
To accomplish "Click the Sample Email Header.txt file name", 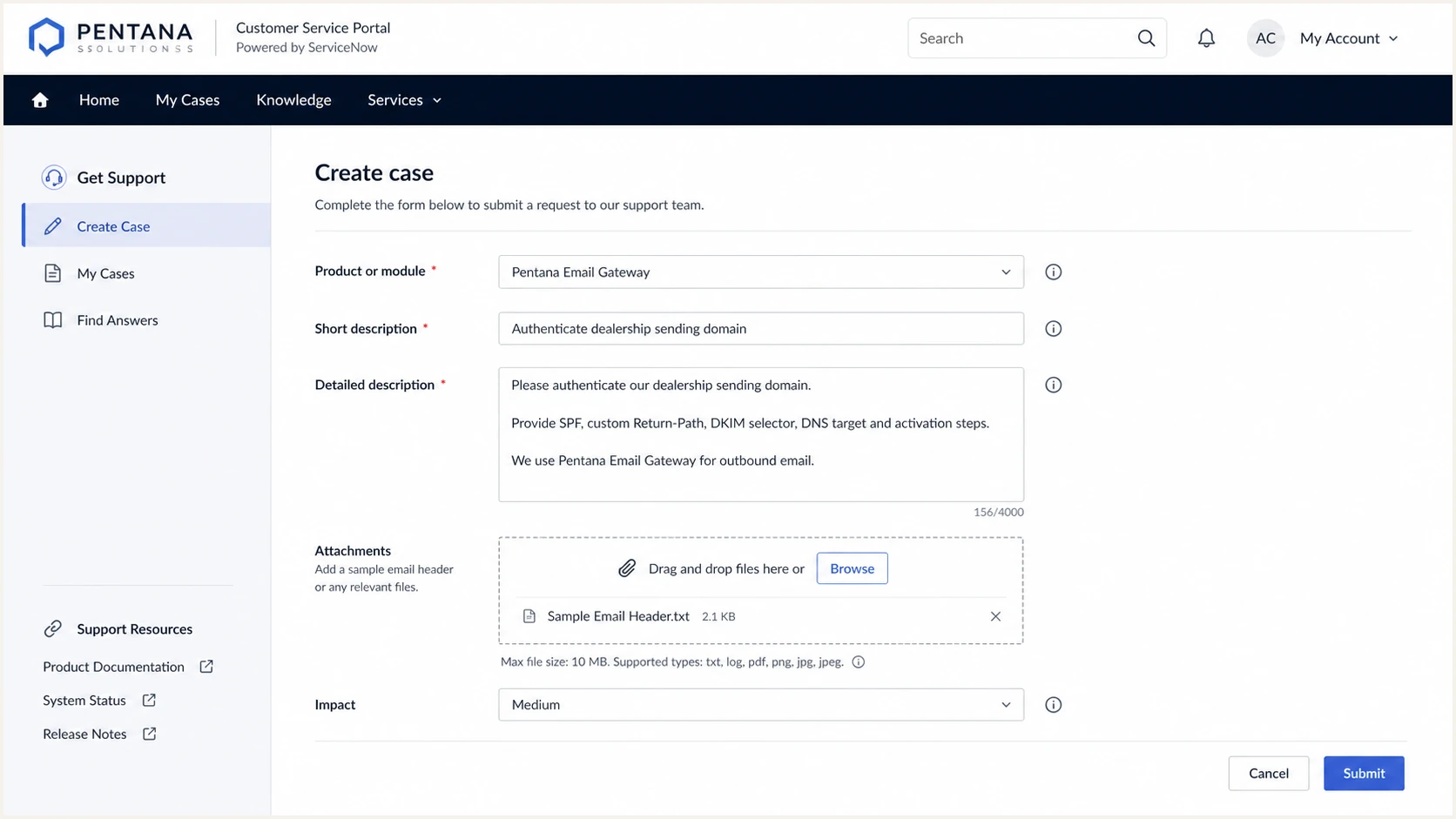I will click(618, 616).
